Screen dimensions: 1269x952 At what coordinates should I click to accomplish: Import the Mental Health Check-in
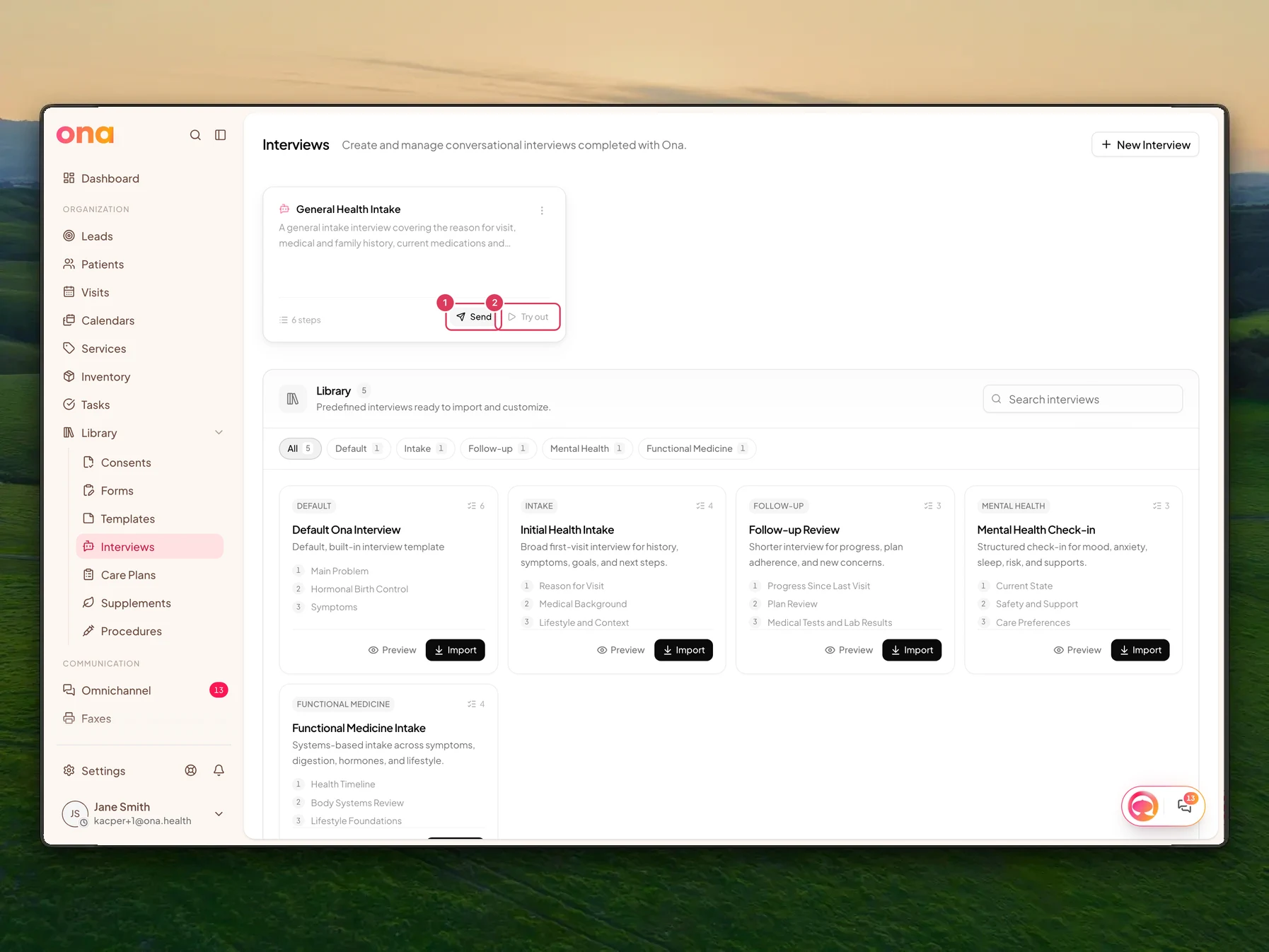[x=1140, y=650]
